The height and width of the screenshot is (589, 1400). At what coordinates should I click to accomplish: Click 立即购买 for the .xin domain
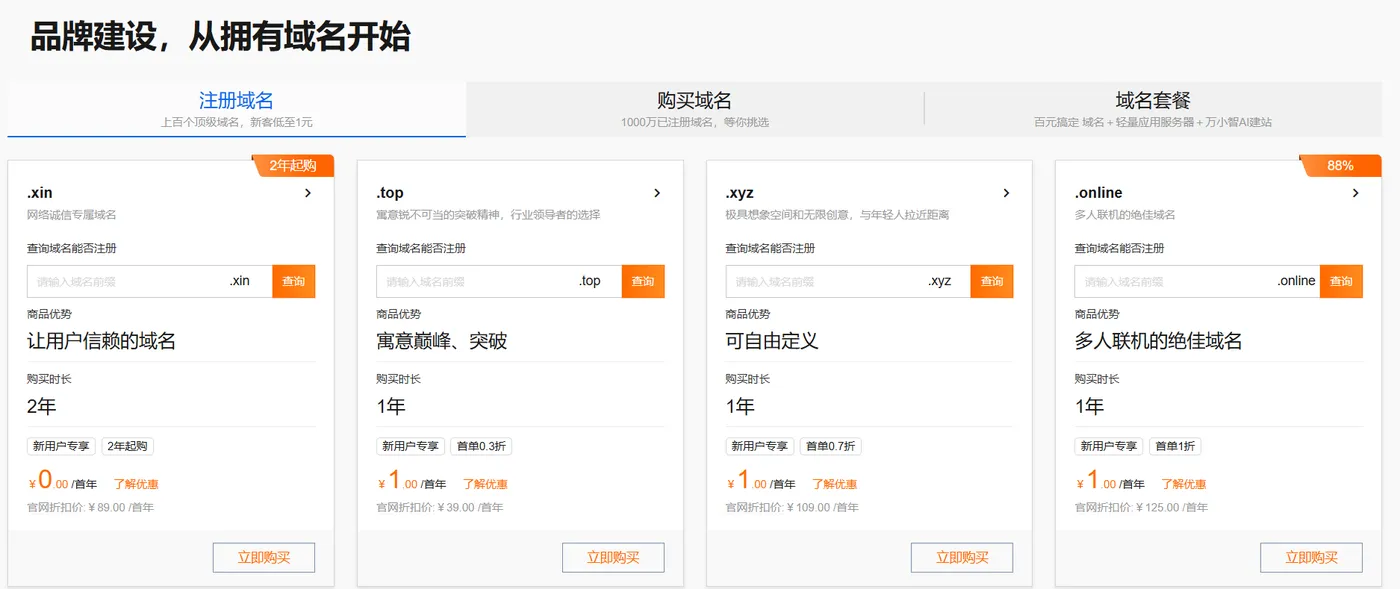point(264,557)
